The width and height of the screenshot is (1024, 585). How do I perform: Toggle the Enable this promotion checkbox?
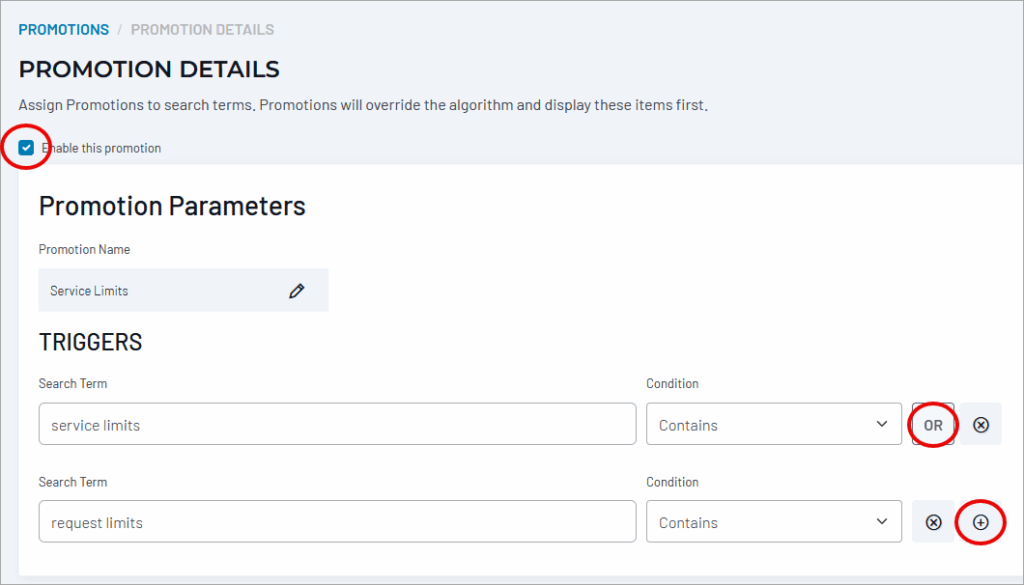tap(27, 148)
